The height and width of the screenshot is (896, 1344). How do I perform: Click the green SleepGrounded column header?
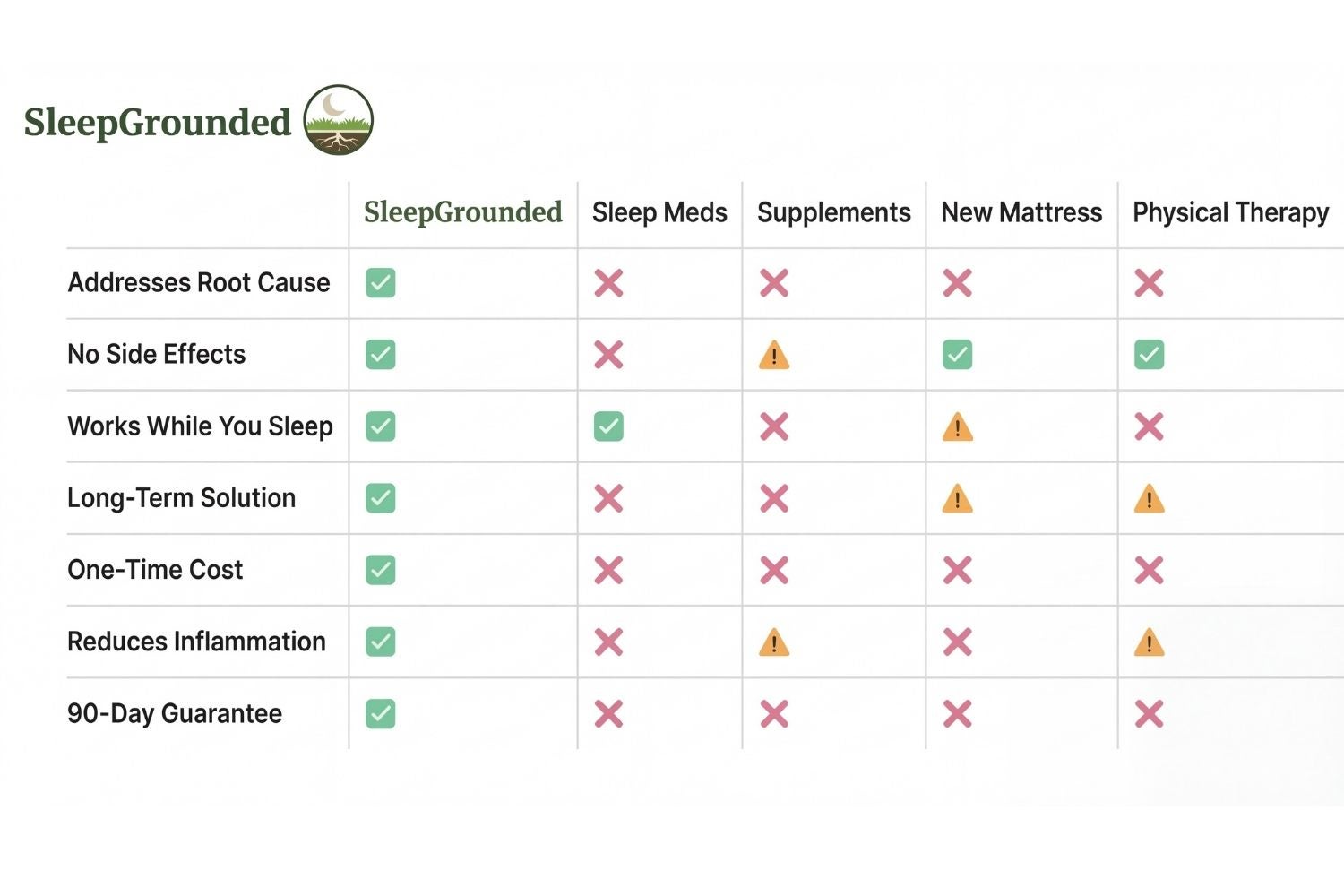(x=462, y=212)
